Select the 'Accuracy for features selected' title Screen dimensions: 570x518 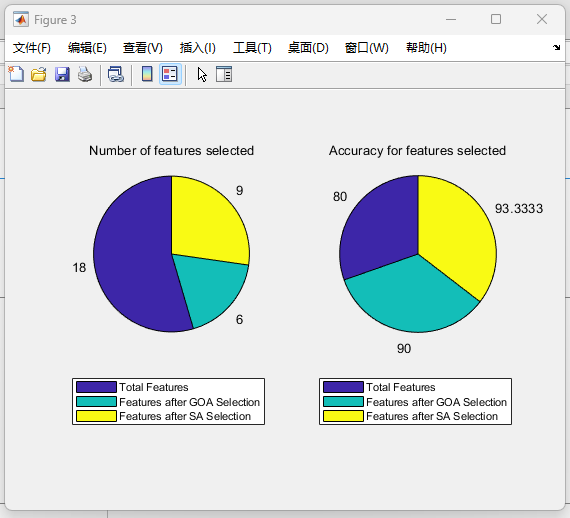(x=417, y=150)
